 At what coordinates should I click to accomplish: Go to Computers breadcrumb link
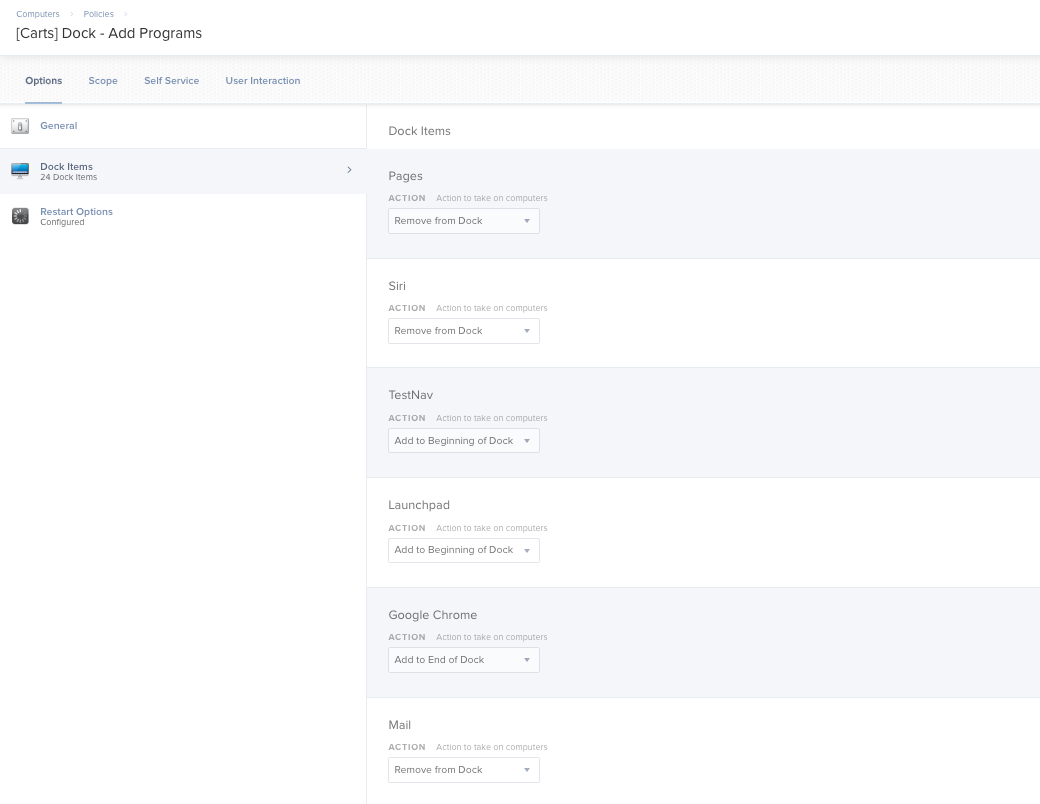pos(38,14)
